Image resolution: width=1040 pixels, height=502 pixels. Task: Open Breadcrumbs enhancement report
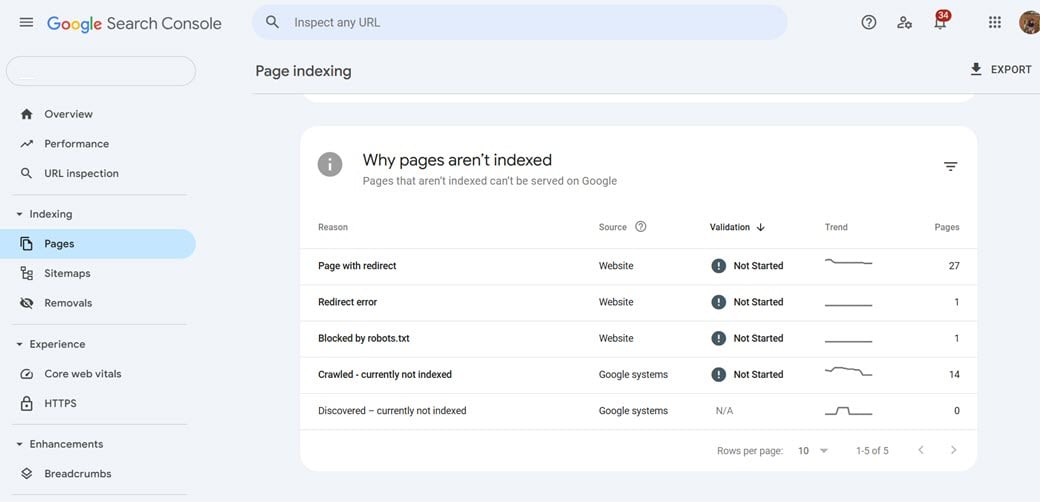click(x=78, y=473)
